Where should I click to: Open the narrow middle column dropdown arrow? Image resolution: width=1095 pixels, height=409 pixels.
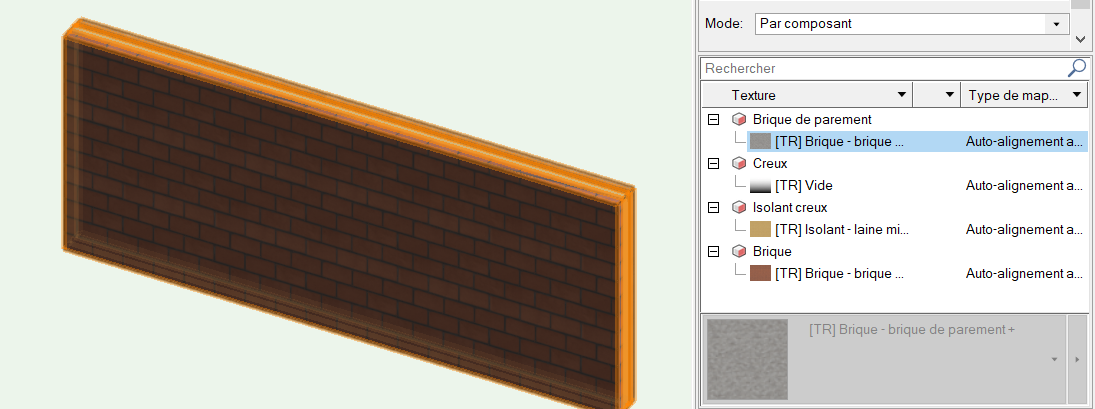(948, 95)
